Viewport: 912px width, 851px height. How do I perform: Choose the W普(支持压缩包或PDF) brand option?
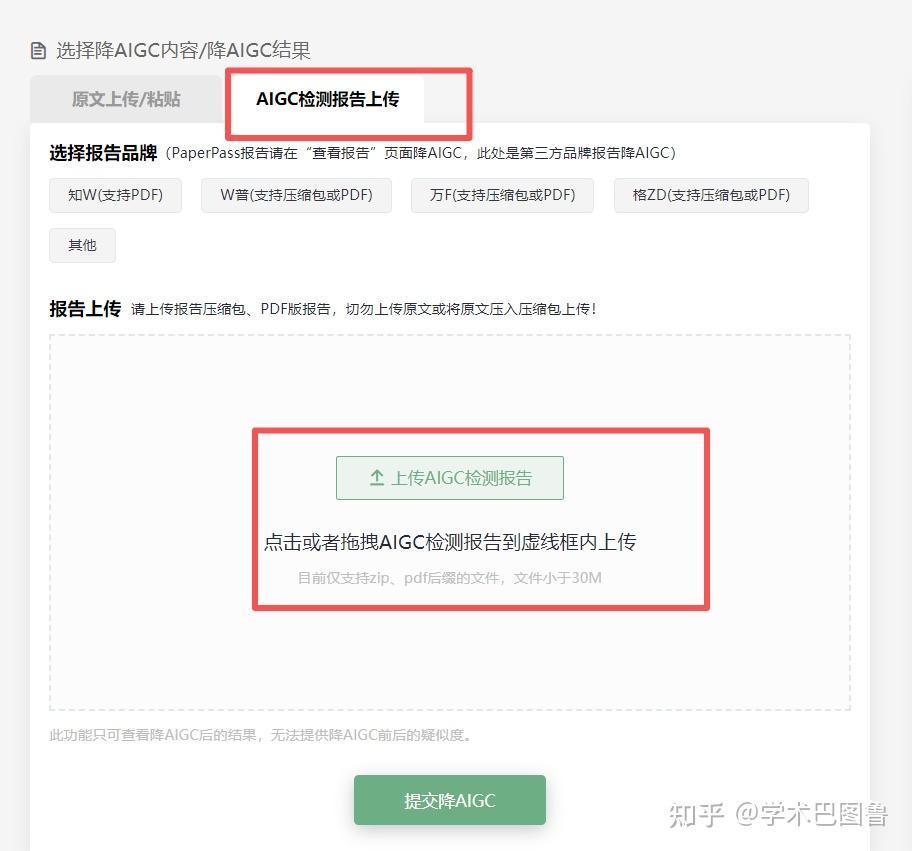coord(296,195)
